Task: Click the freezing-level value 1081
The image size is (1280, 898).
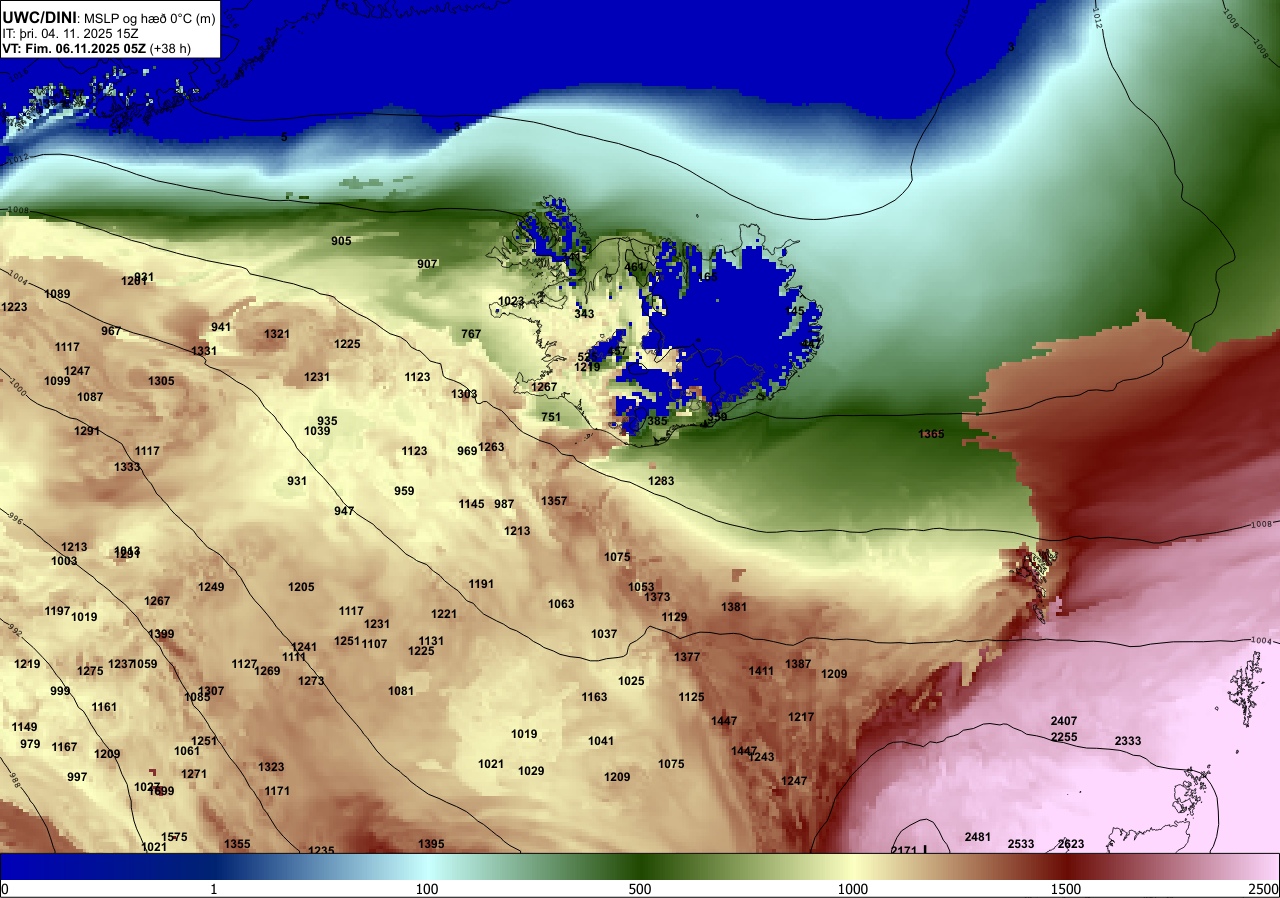Action: click(x=401, y=691)
